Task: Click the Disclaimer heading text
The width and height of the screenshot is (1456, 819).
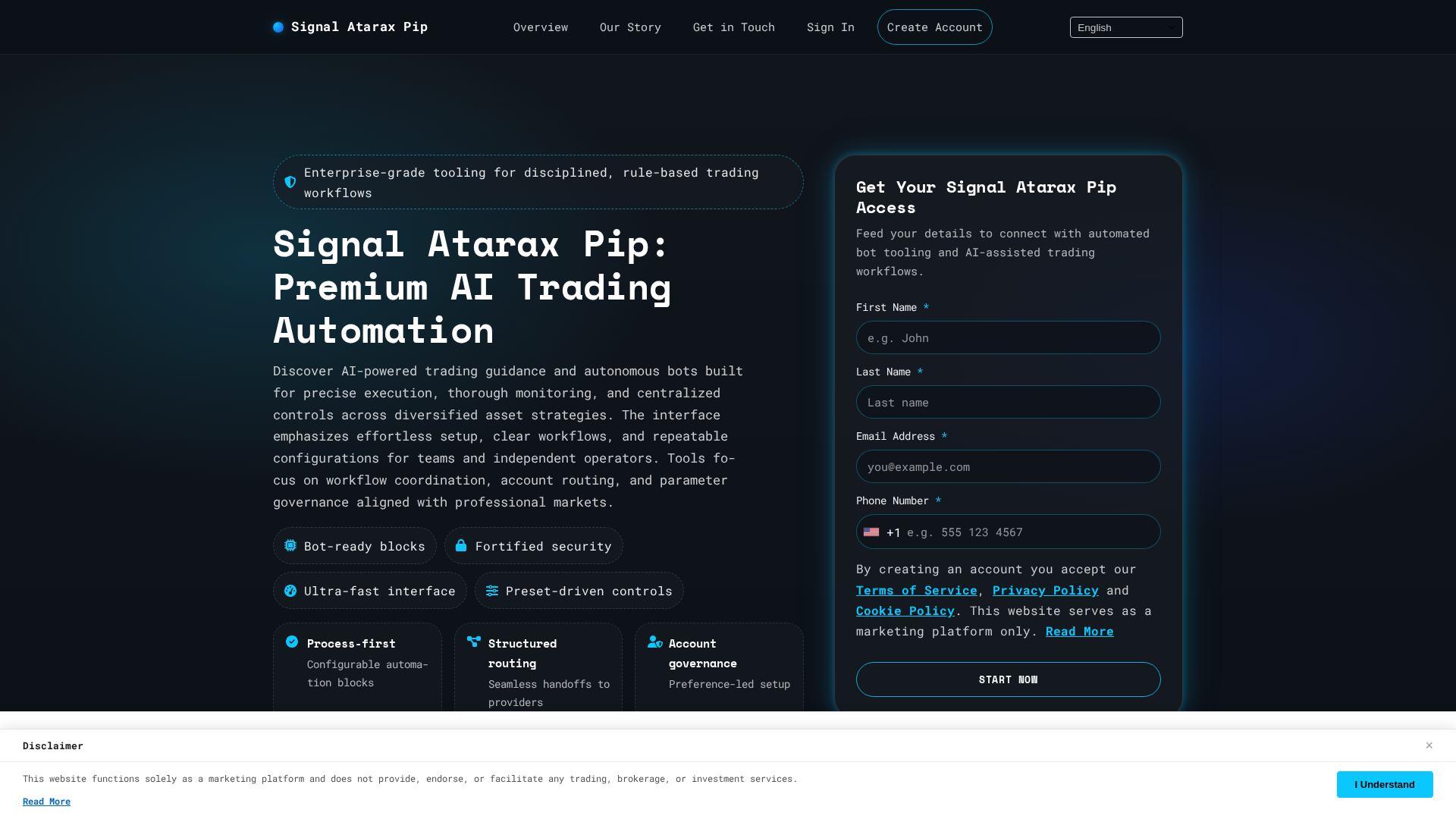Action: click(x=53, y=745)
